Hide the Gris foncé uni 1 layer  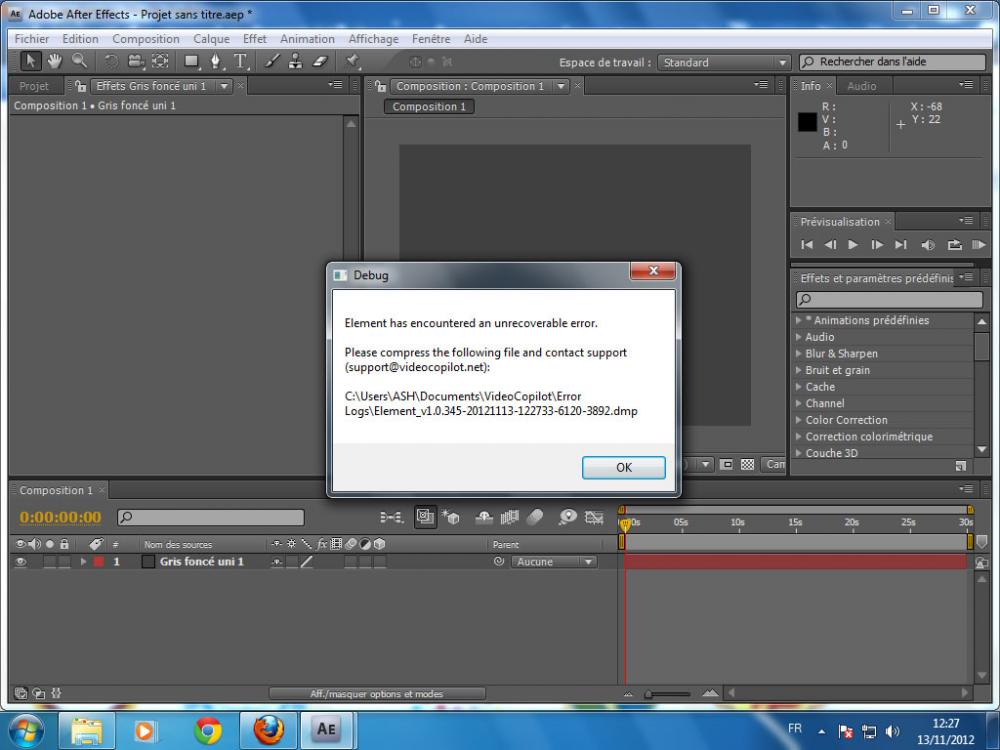click(x=20, y=562)
